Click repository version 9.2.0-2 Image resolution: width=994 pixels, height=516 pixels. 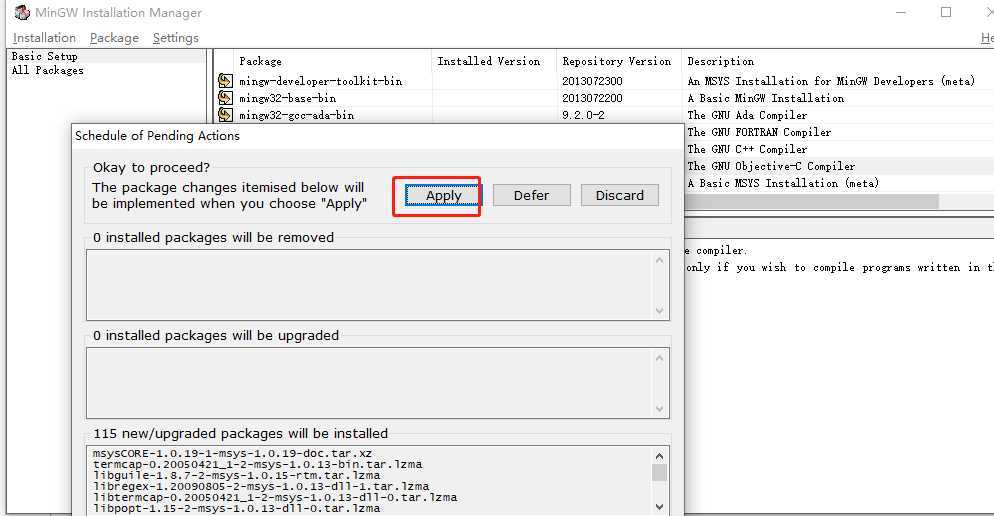[x=583, y=115]
